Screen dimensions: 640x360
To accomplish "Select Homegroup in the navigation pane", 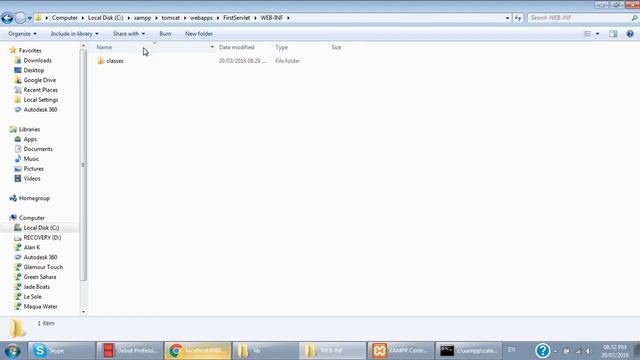I will click(34, 198).
